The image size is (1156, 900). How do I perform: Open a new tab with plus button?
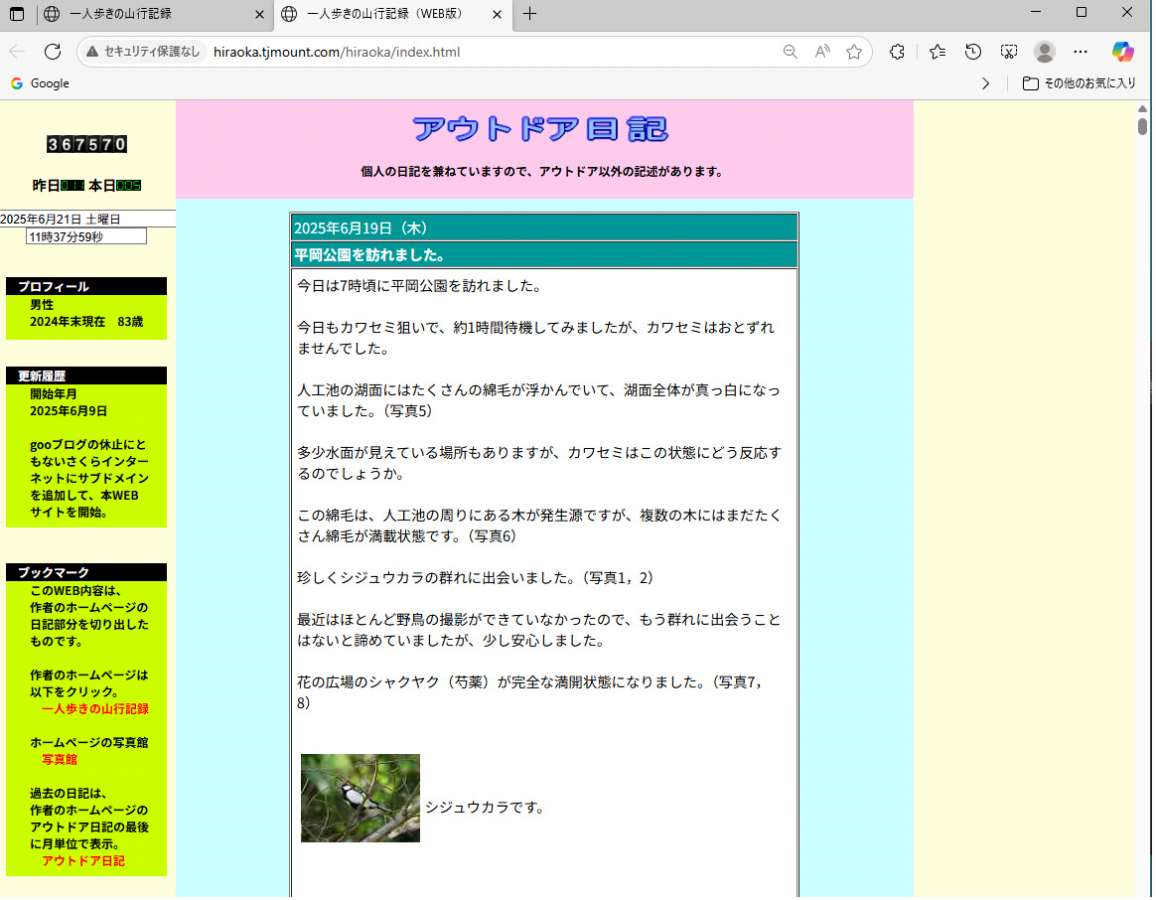tap(530, 14)
